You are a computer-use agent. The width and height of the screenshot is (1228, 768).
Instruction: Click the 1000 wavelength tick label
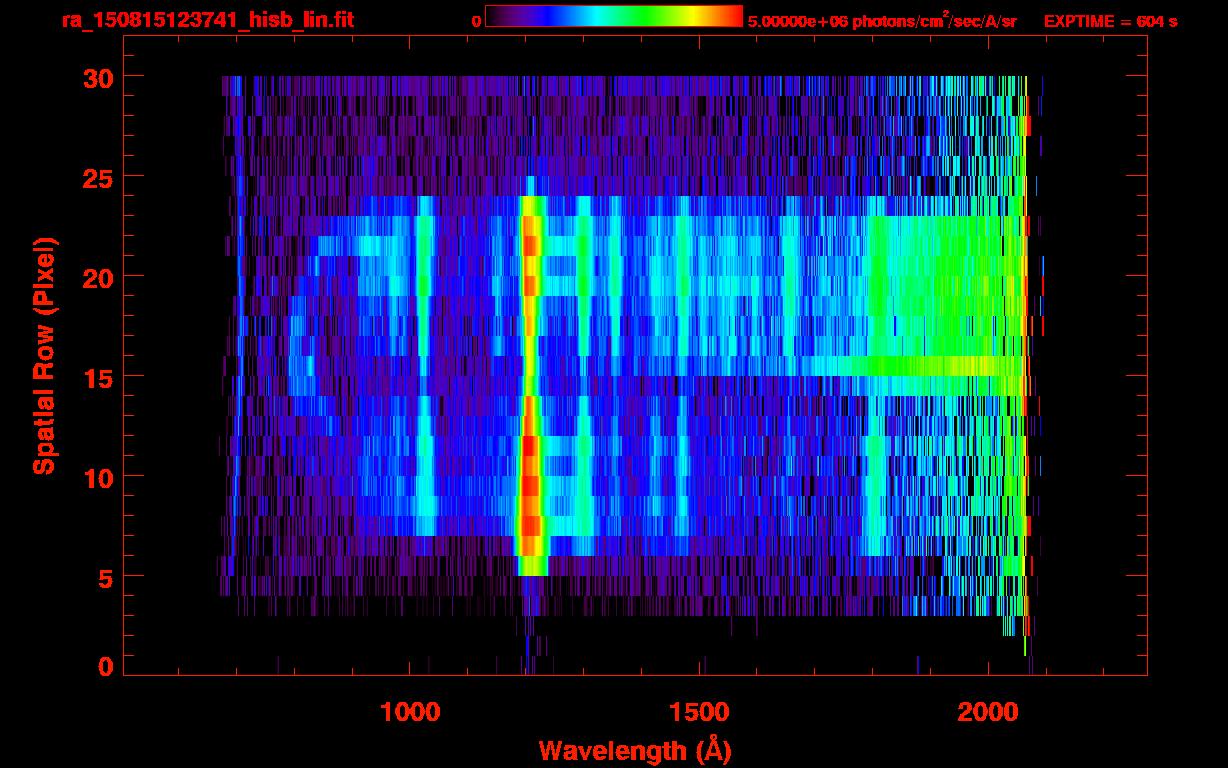coord(409,712)
